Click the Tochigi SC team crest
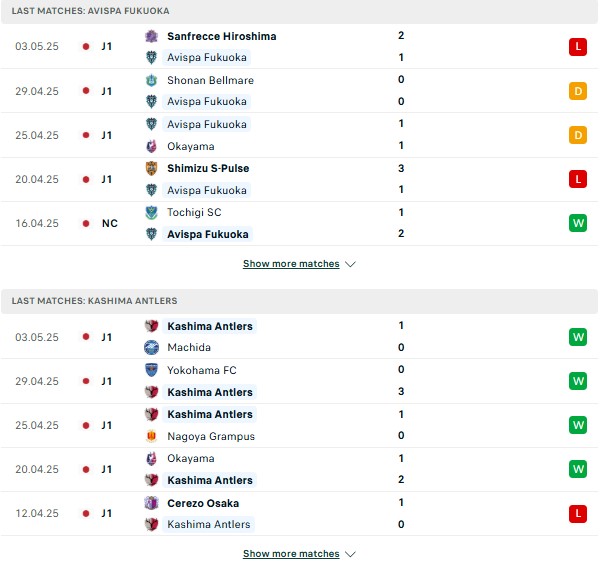The image size is (603, 571). pyautogui.click(x=152, y=213)
